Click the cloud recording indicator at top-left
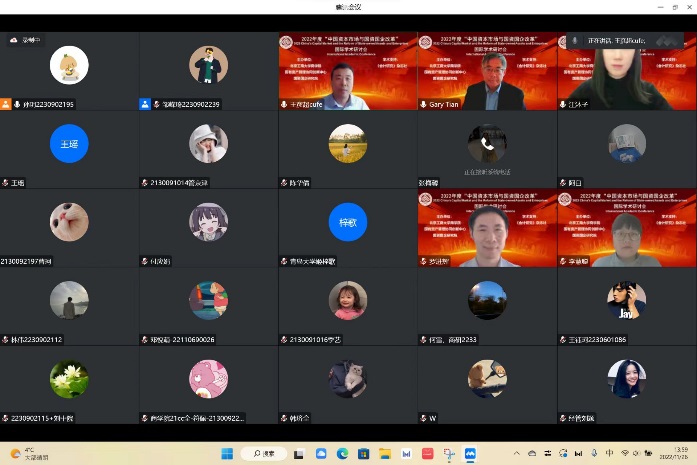This screenshot has height=465, width=697. [27, 40]
